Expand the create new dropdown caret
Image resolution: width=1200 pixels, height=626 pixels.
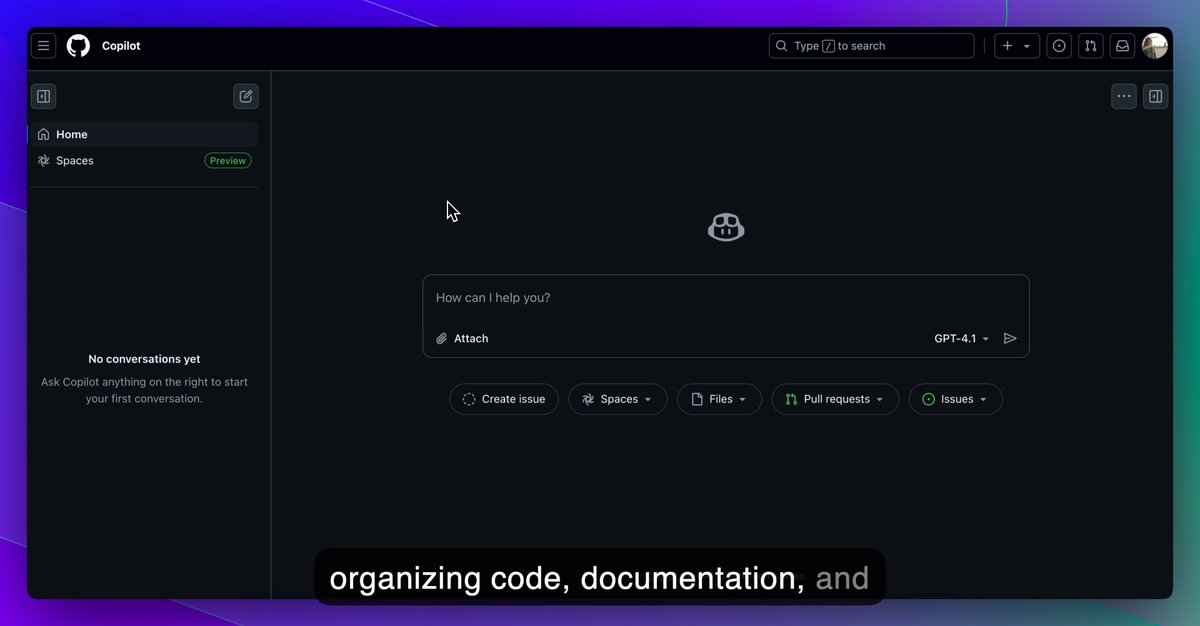1027,46
